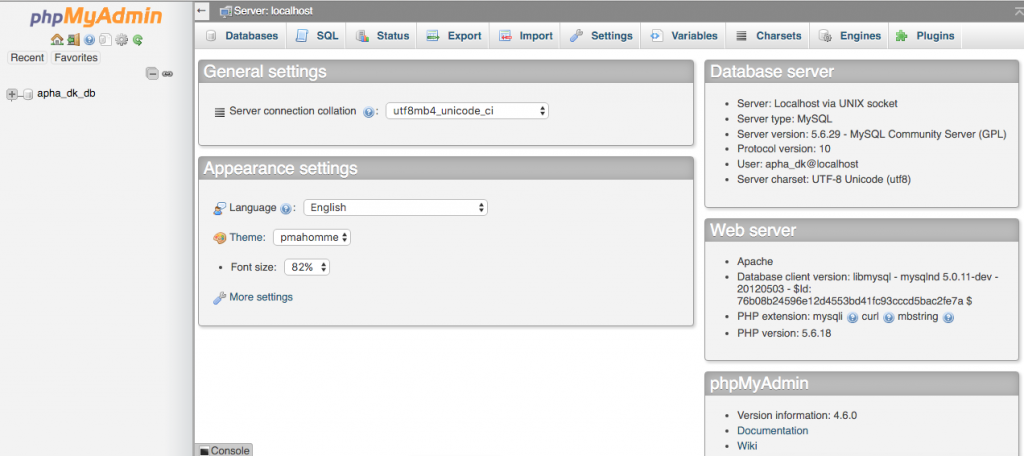Switch to the SQL tab
1024x456 pixels.
click(x=317, y=36)
